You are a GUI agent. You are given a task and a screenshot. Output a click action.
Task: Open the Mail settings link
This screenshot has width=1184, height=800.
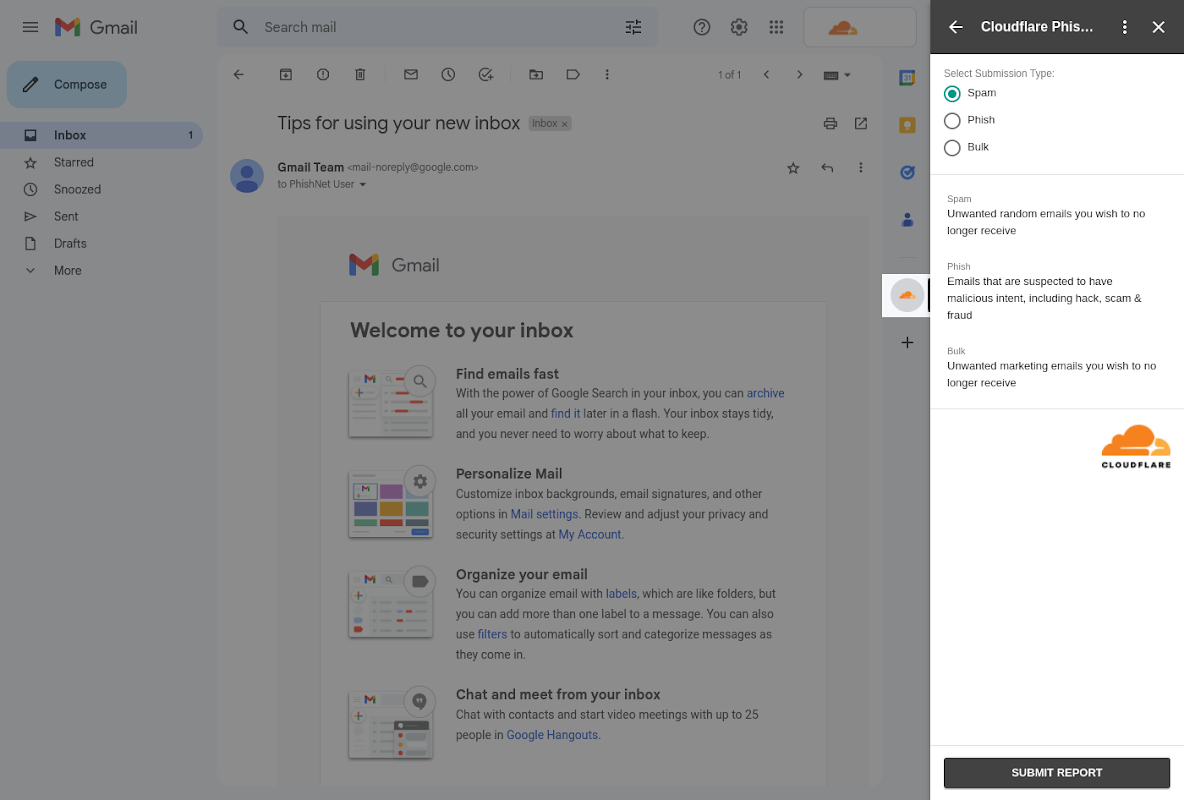pos(544,514)
